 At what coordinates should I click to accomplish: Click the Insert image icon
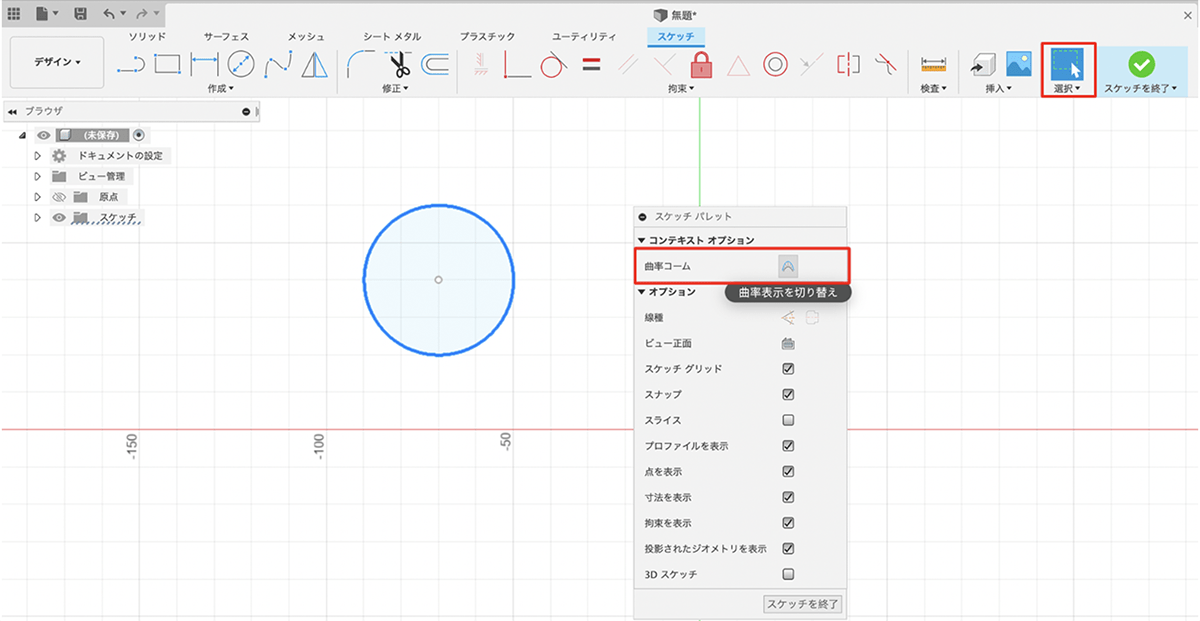1019,65
